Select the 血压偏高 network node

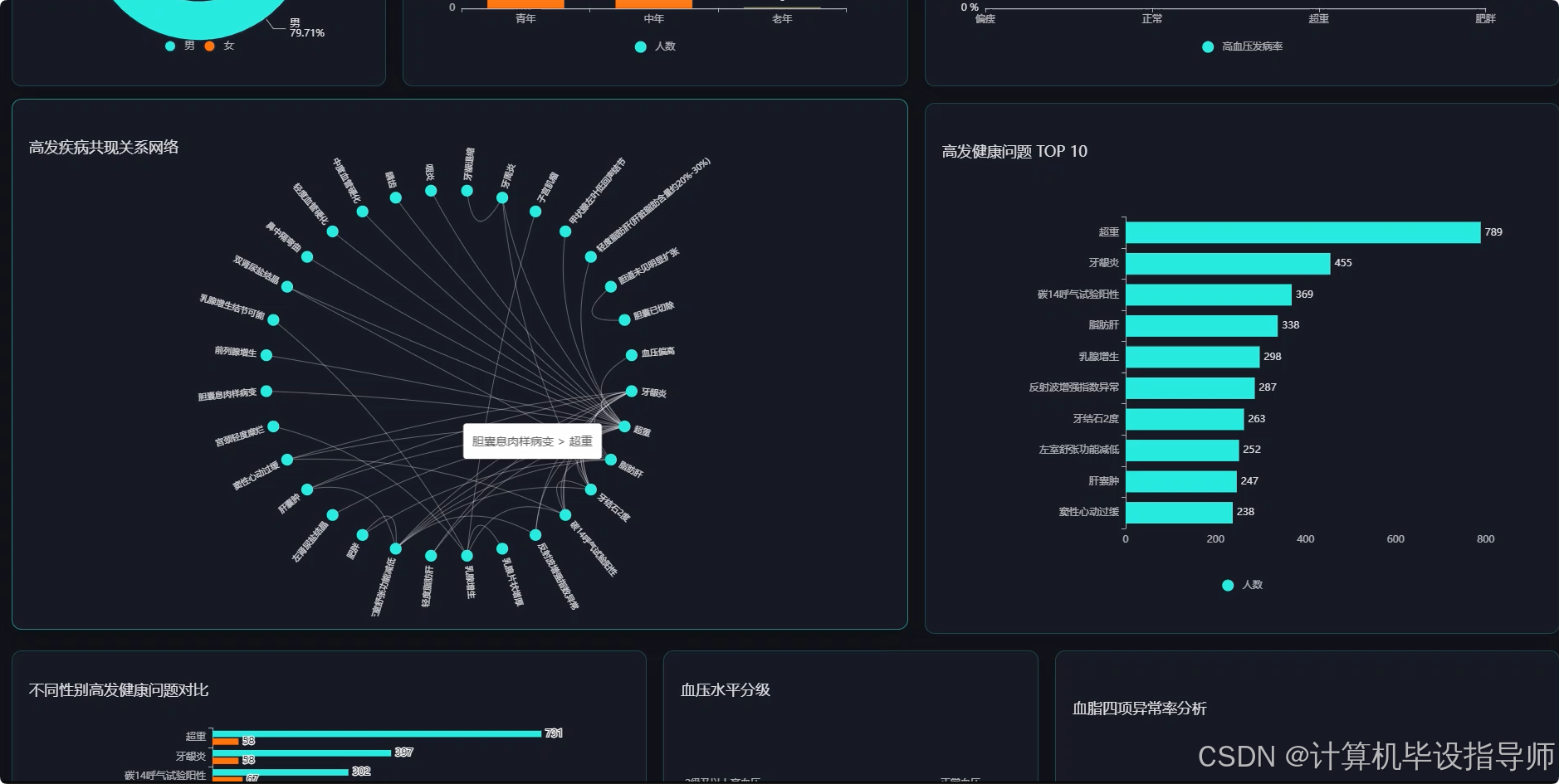(x=632, y=355)
